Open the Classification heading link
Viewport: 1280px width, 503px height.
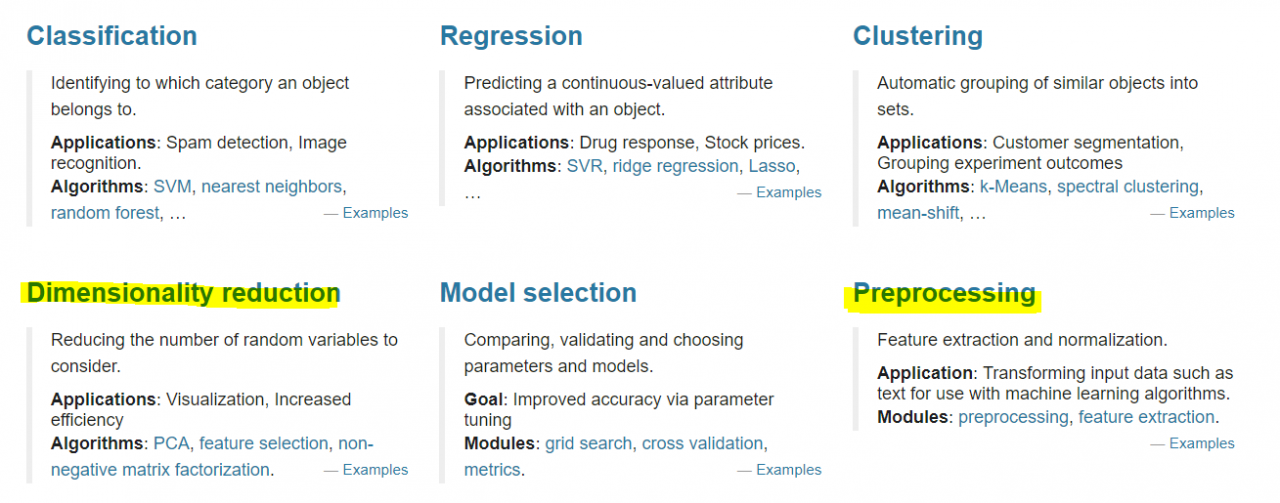[x=112, y=36]
